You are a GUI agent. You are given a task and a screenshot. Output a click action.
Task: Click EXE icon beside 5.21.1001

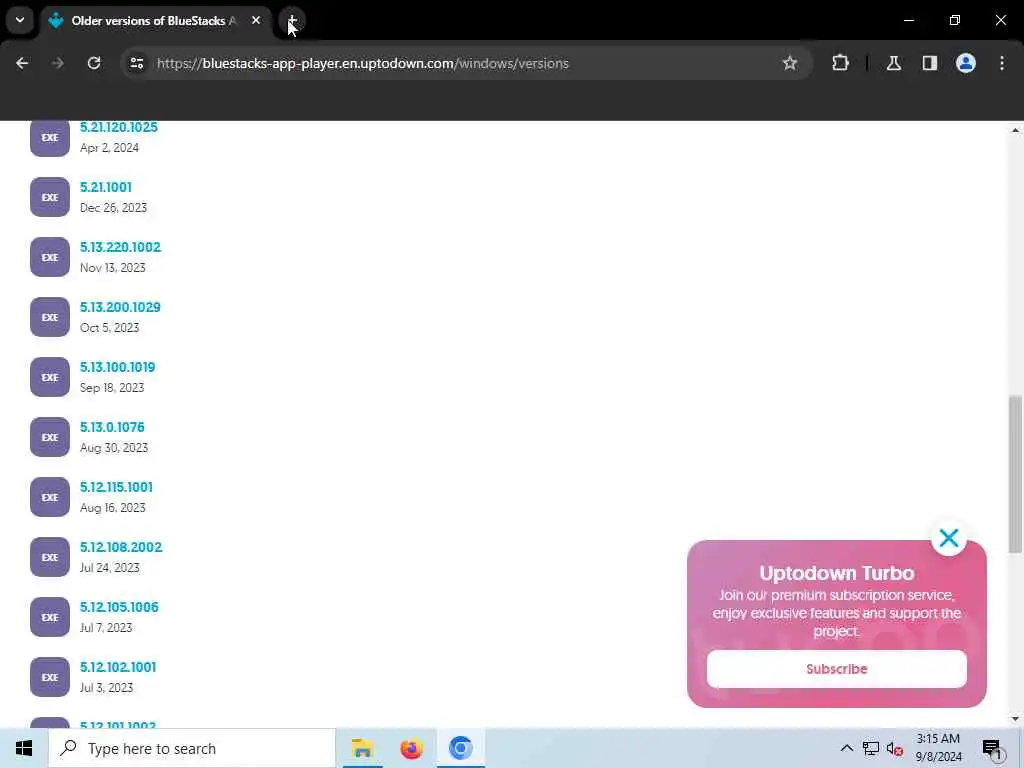(x=50, y=197)
